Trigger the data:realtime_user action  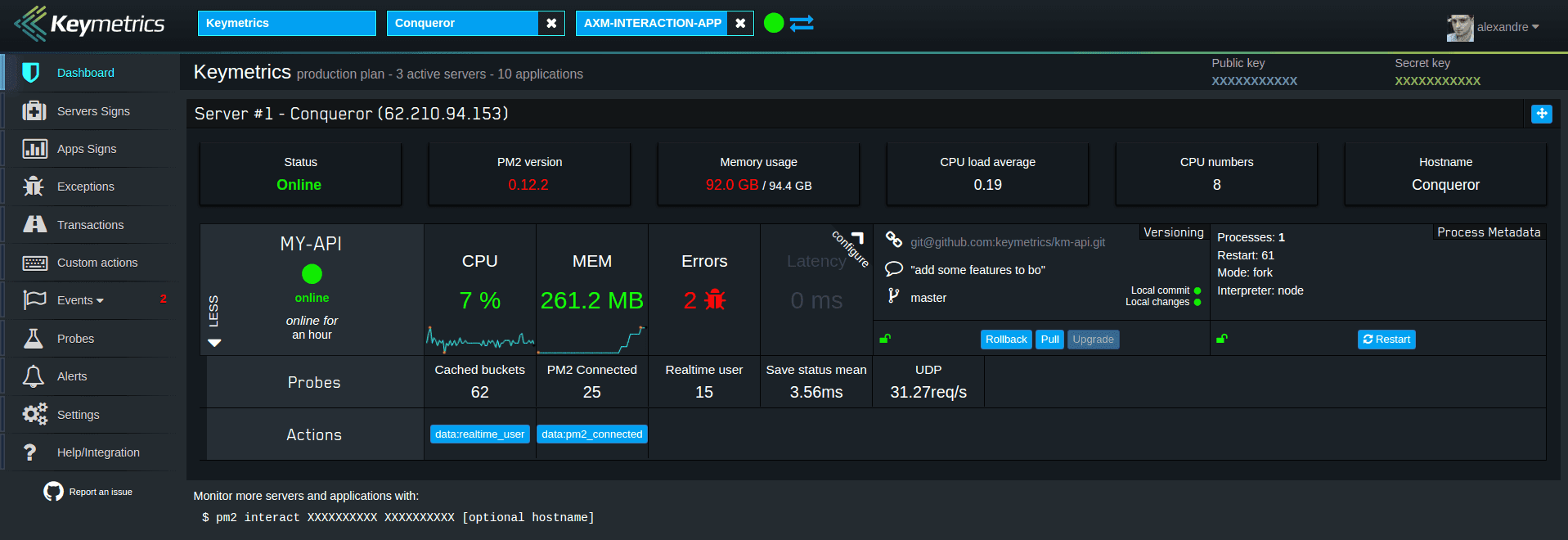pos(480,434)
